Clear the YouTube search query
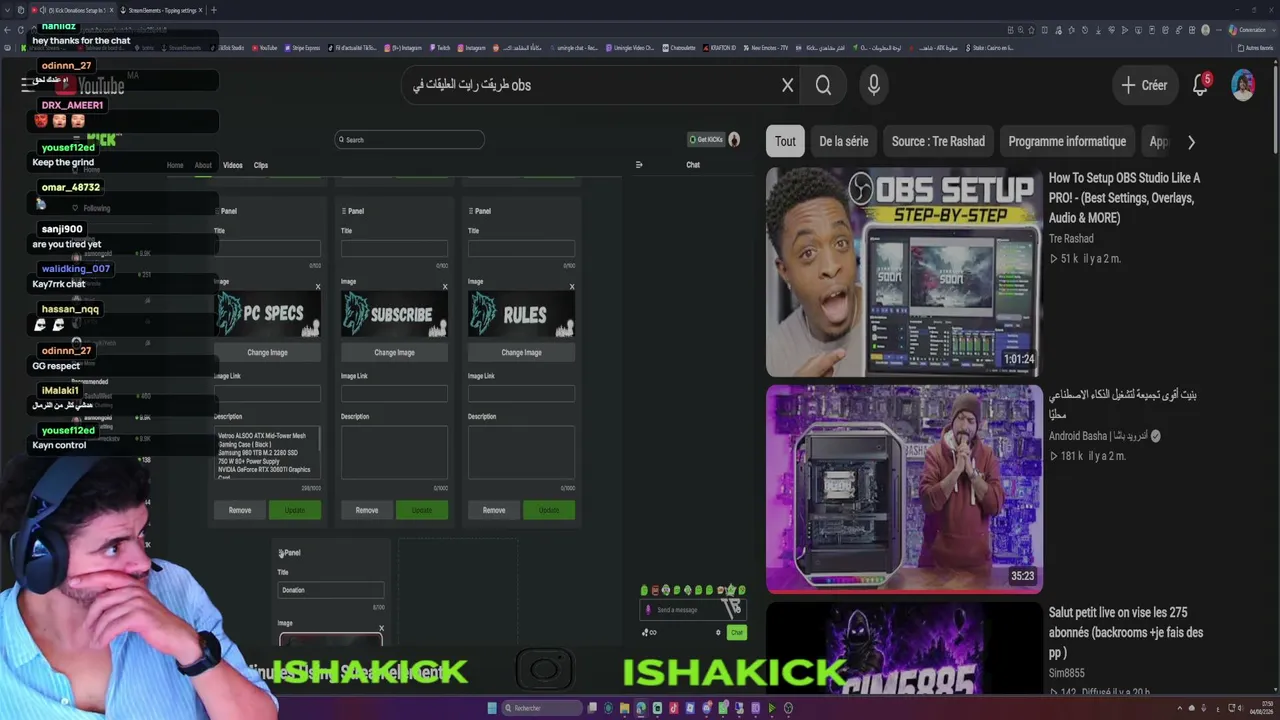Viewport: 1280px width, 720px height. (787, 85)
